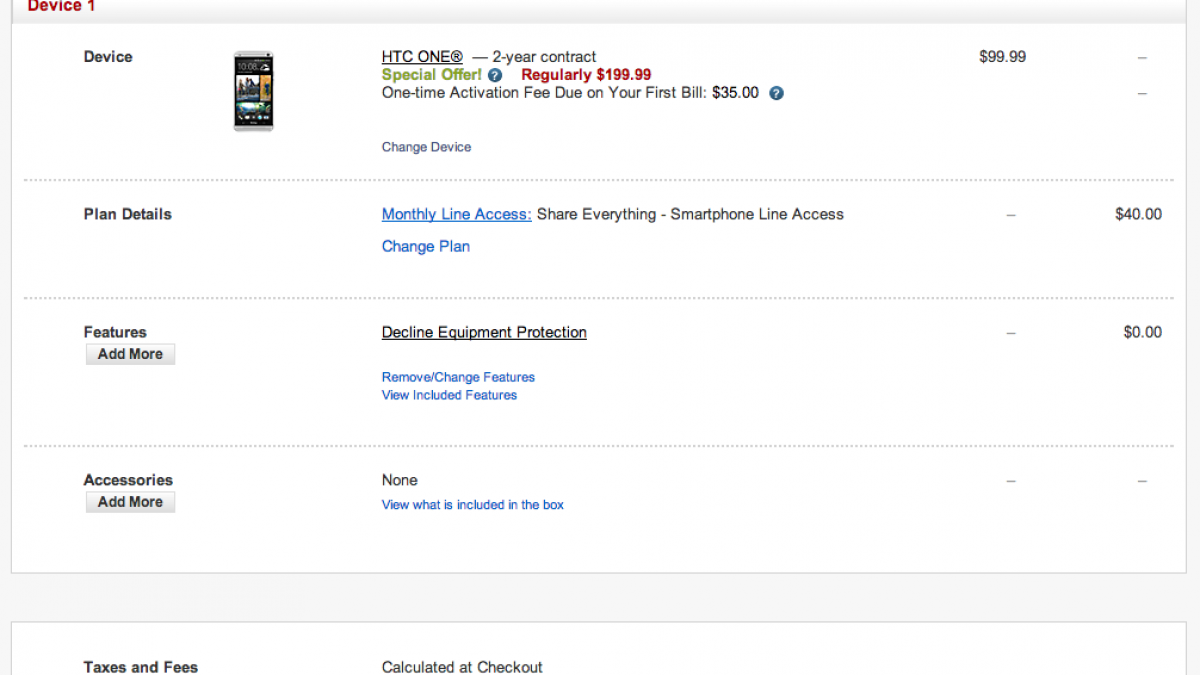Click the HTC One phone thumbnail image
The width and height of the screenshot is (1200, 675).
(253, 91)
